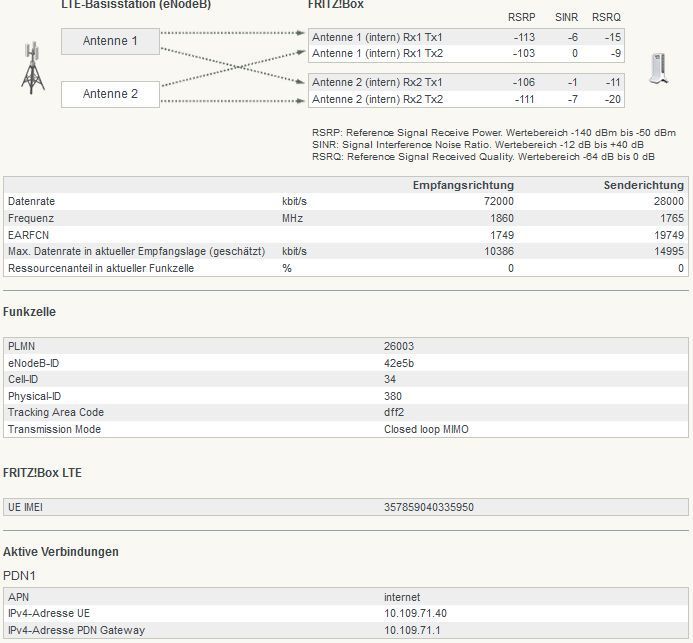Click the cell tower base station icon

[x=33, y=68]
